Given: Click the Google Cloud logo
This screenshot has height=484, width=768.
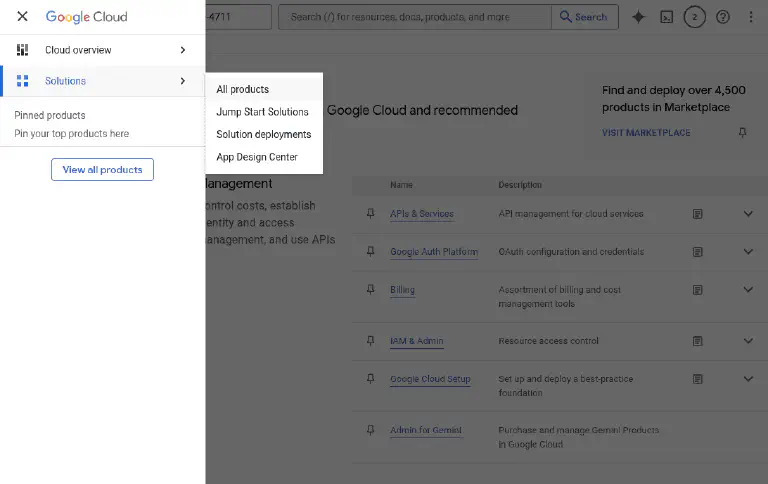Looking at the screenshot, I should pos(86,17).
